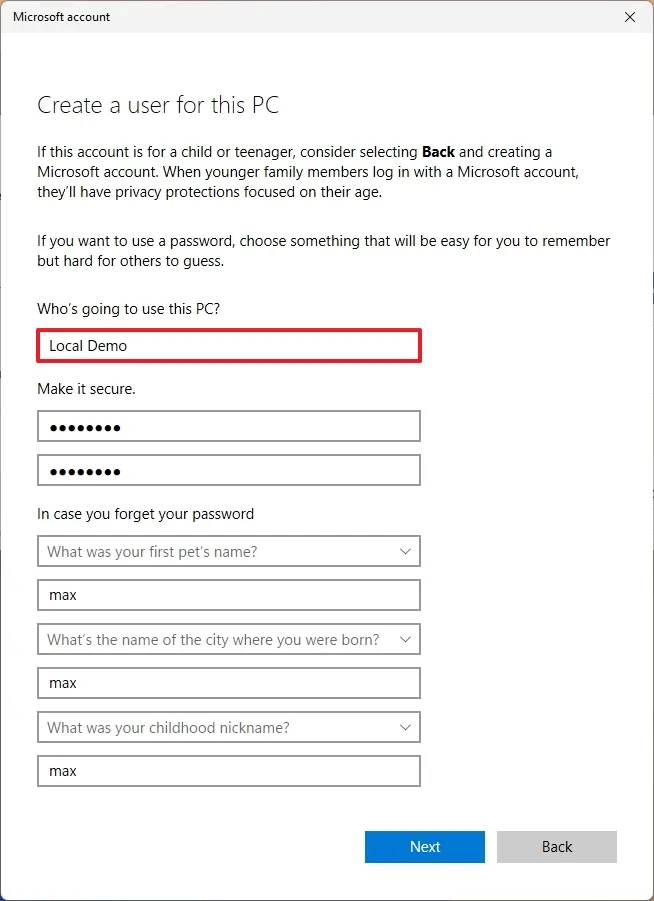Open the childhood nickname question dropdown
Image resolution: width=654 pixels, height=901 pixels.
(228, 727)
